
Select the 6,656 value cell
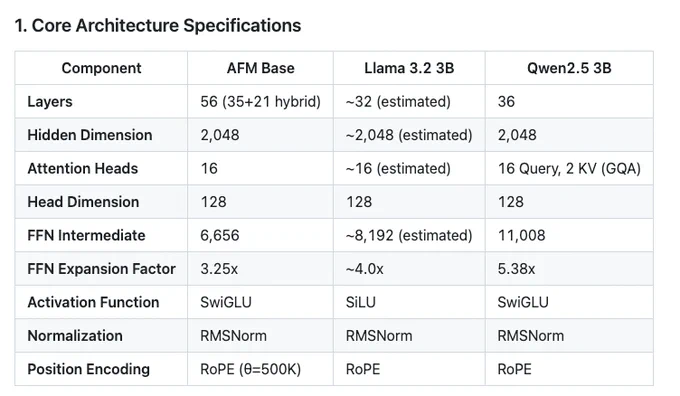click(x=219, y=235)
